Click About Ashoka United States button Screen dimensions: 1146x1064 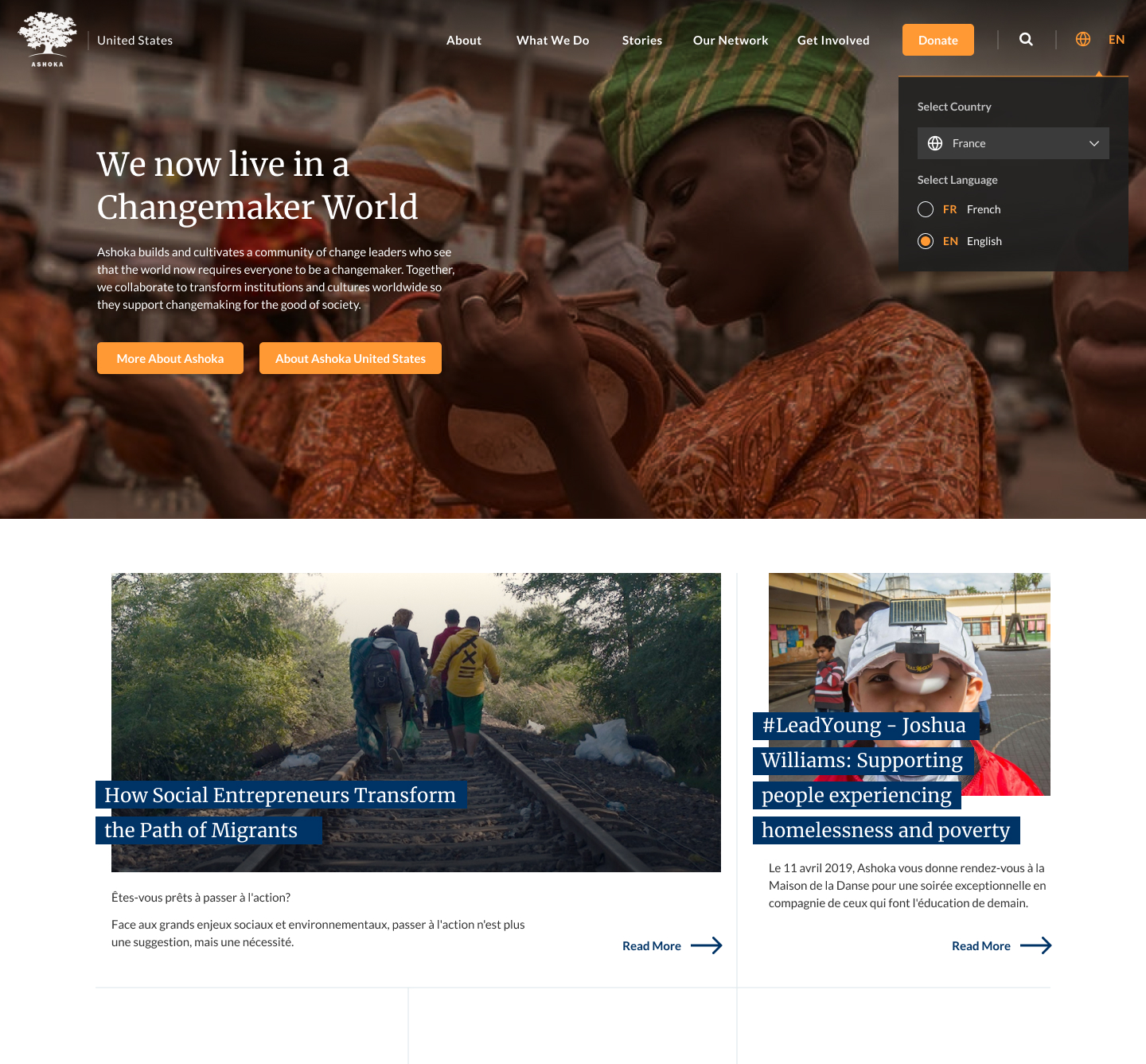pyautogui.click(x=350, y=358)
